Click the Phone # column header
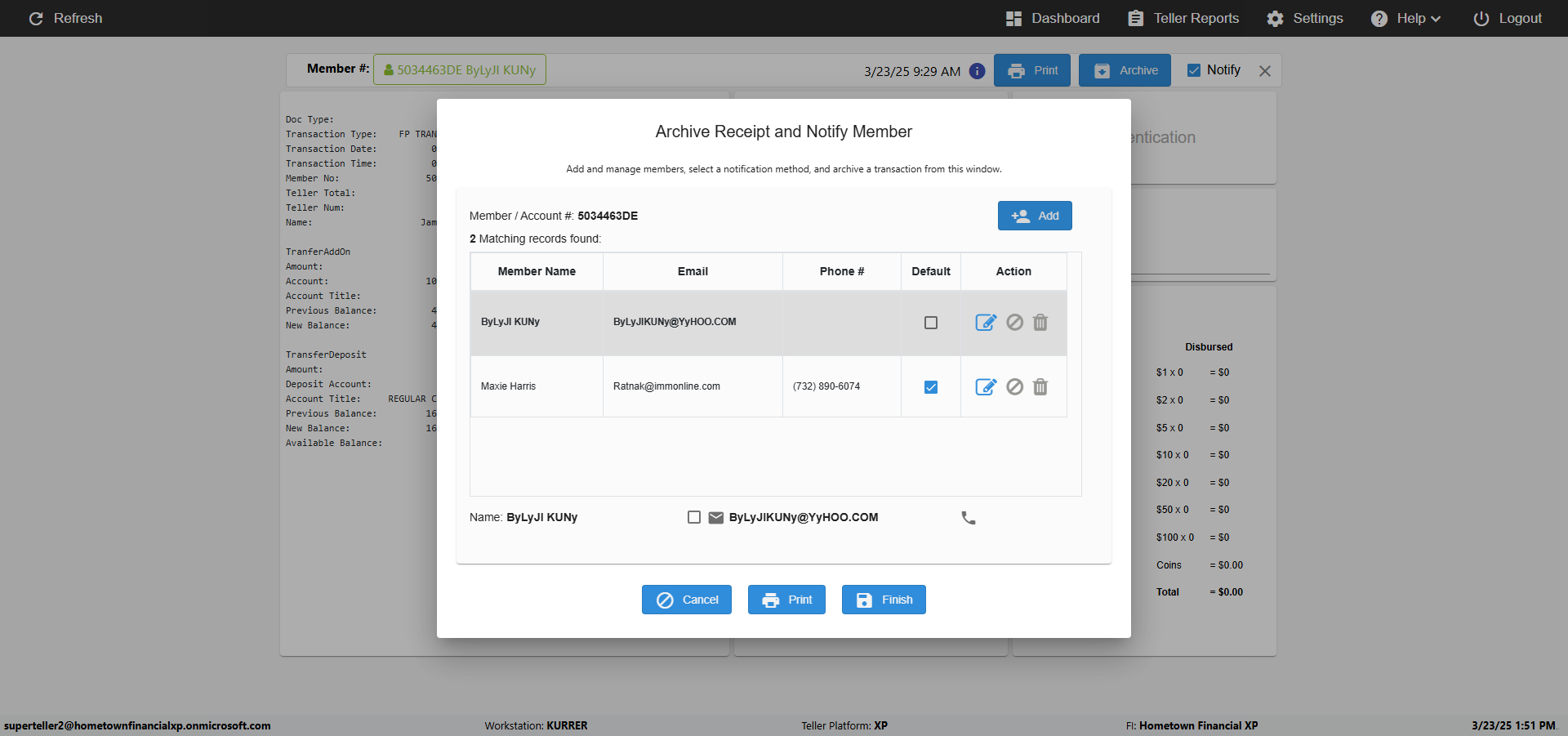The width and height of the screenshot is (1568, 736). [x=842, y=271]
